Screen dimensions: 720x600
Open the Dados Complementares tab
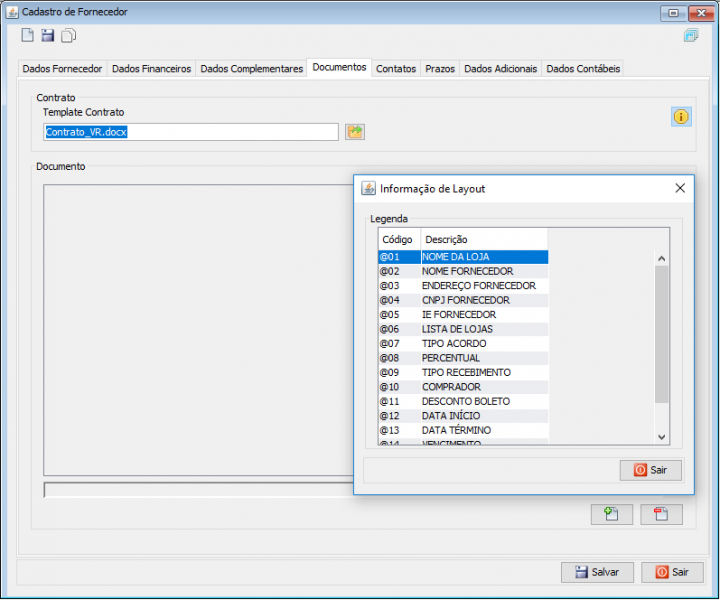tap(251, 69)
